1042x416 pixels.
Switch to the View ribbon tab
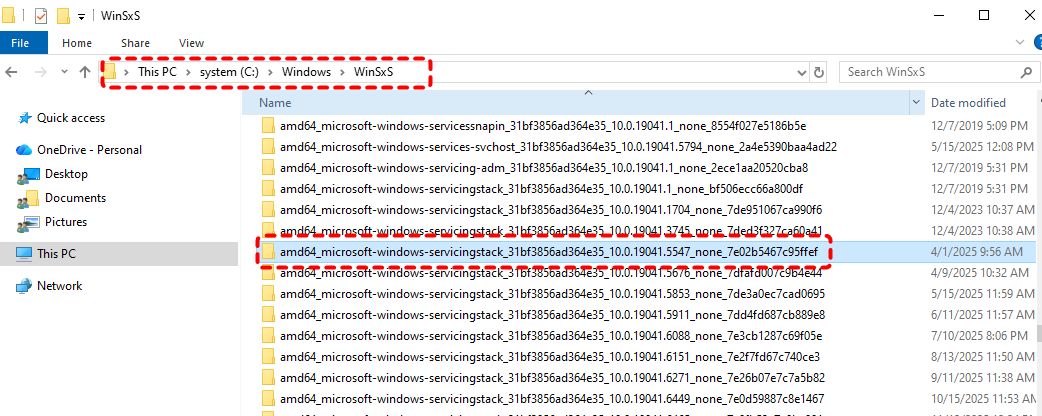191,43
